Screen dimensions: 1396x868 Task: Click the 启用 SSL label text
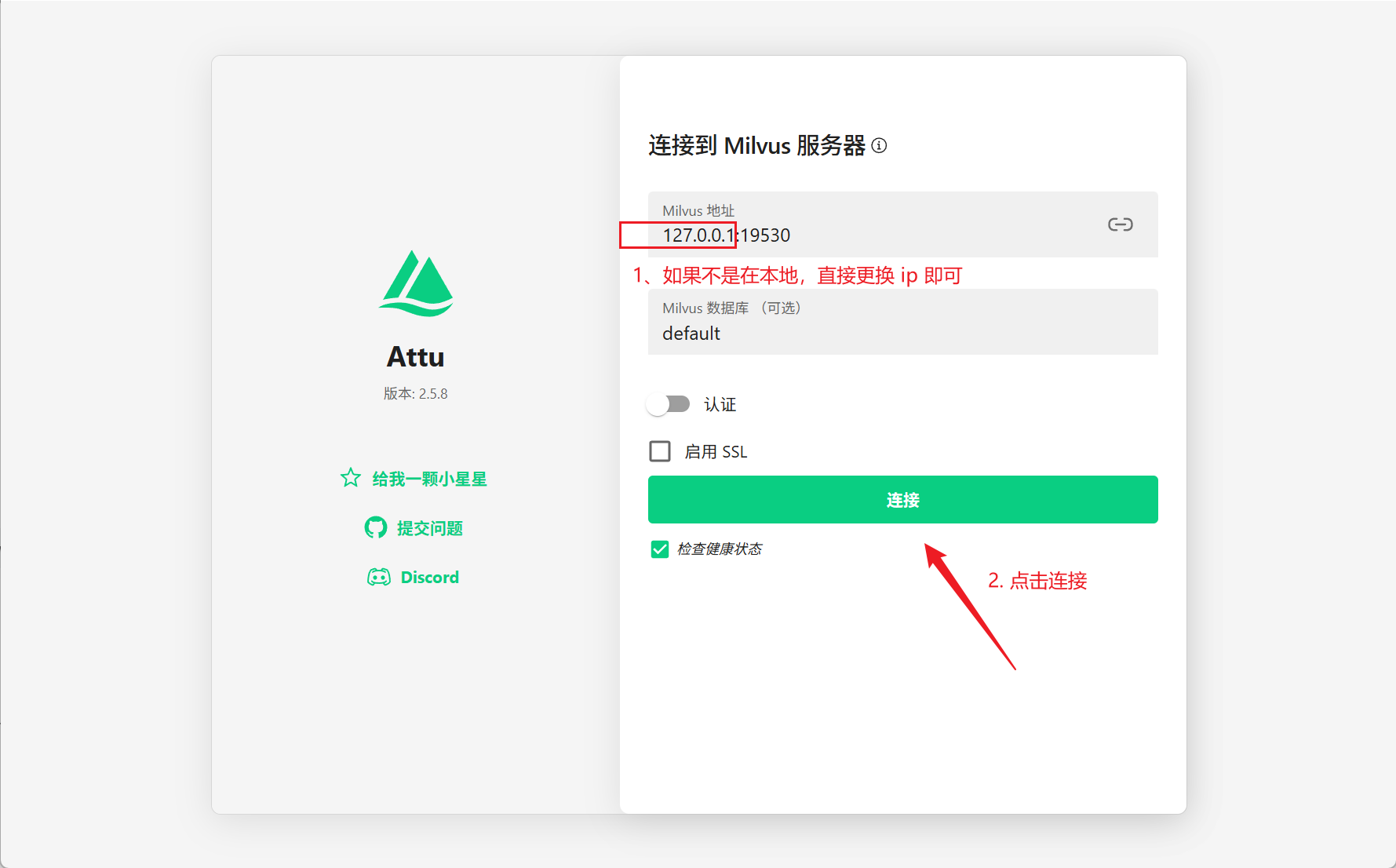tap(716, 452)
